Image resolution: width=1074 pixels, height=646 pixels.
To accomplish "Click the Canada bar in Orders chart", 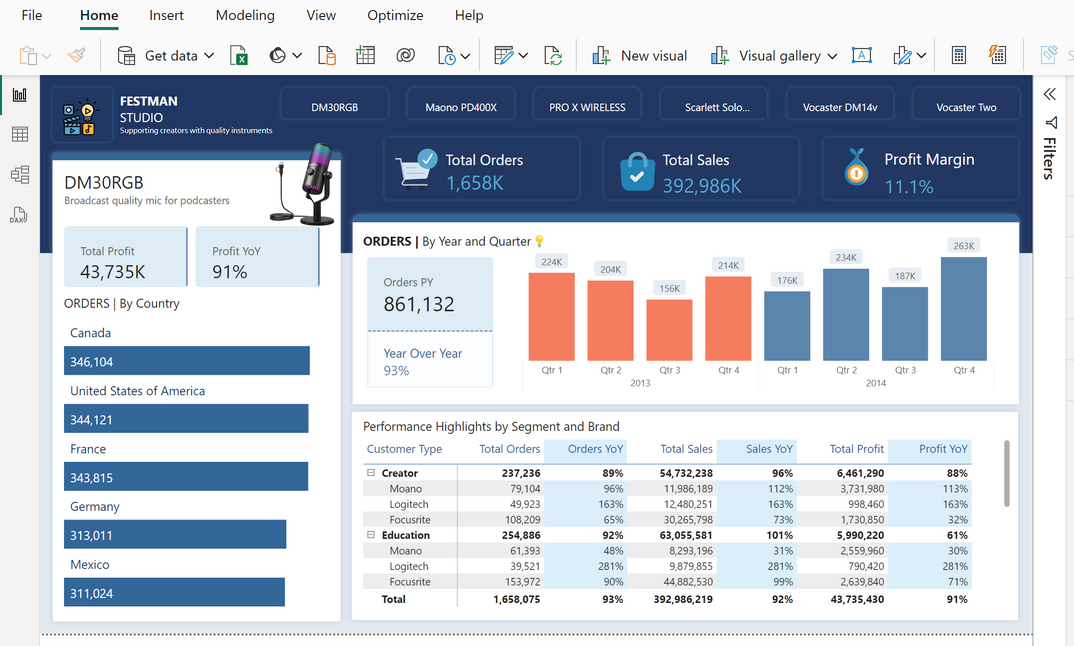I will (x=187, y=361).
